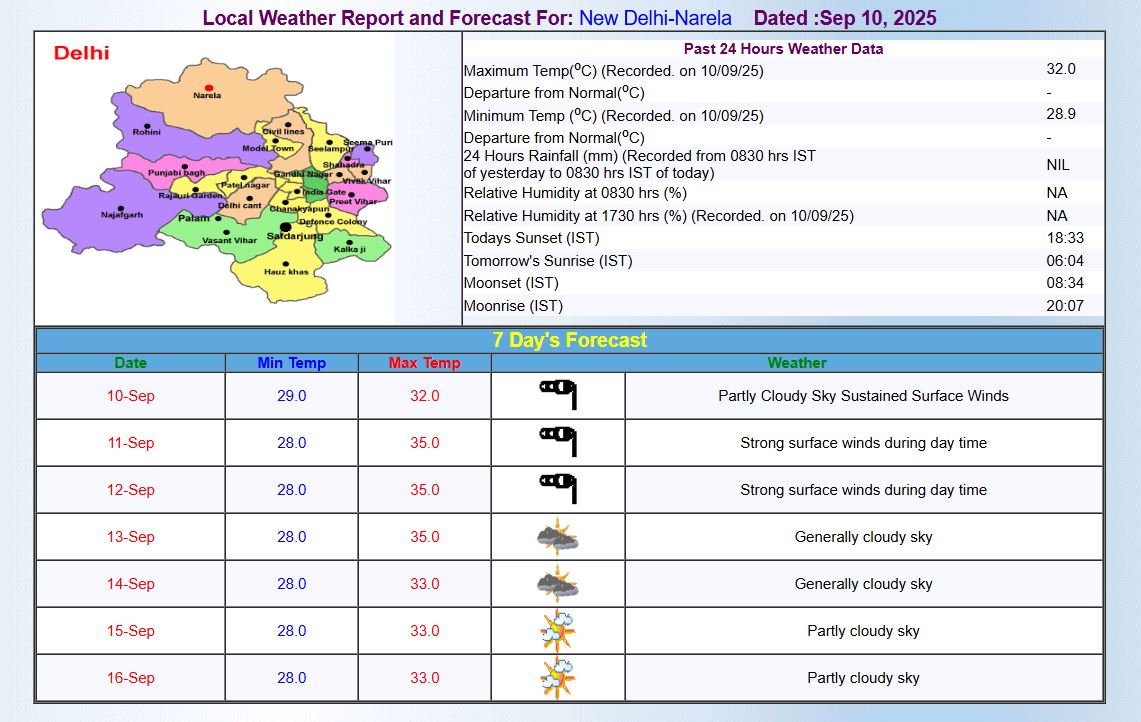Click the 10-Sep date cell
This screenshot has width=1141, height=722.
[131, 396]
